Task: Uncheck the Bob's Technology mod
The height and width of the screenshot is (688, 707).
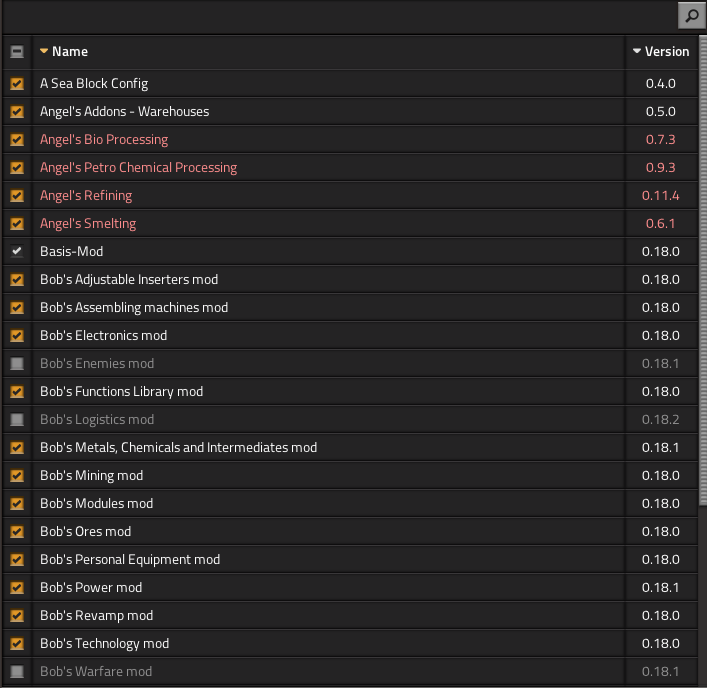Action: pyautogui.click(x=17, y=644)
